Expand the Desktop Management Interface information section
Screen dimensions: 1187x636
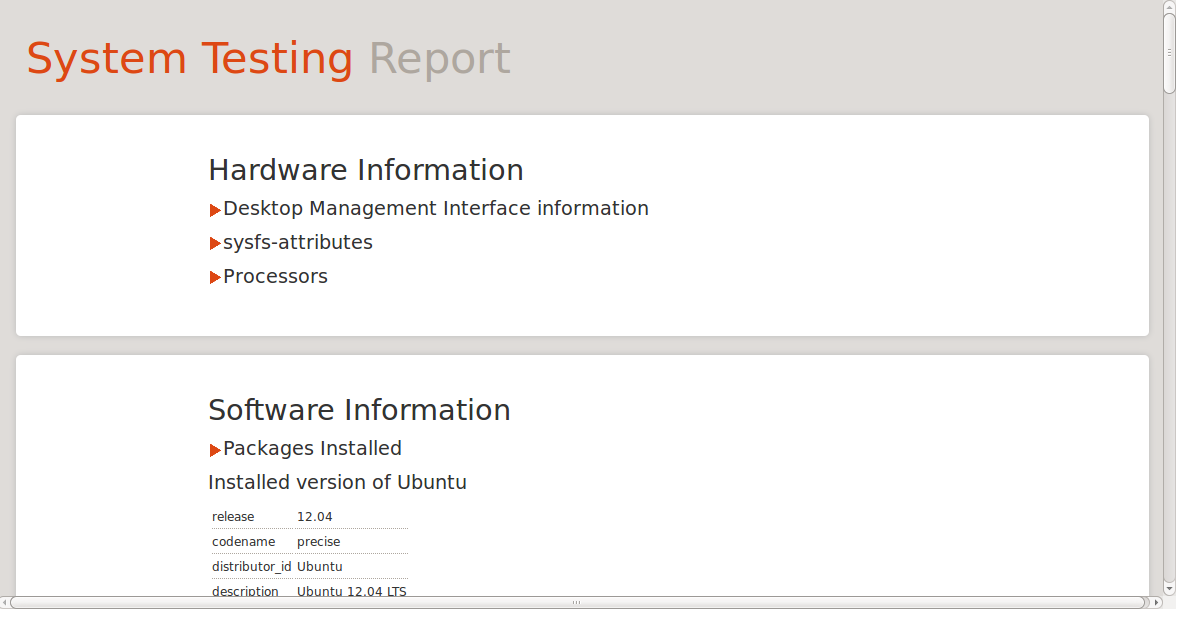(434, 209)
